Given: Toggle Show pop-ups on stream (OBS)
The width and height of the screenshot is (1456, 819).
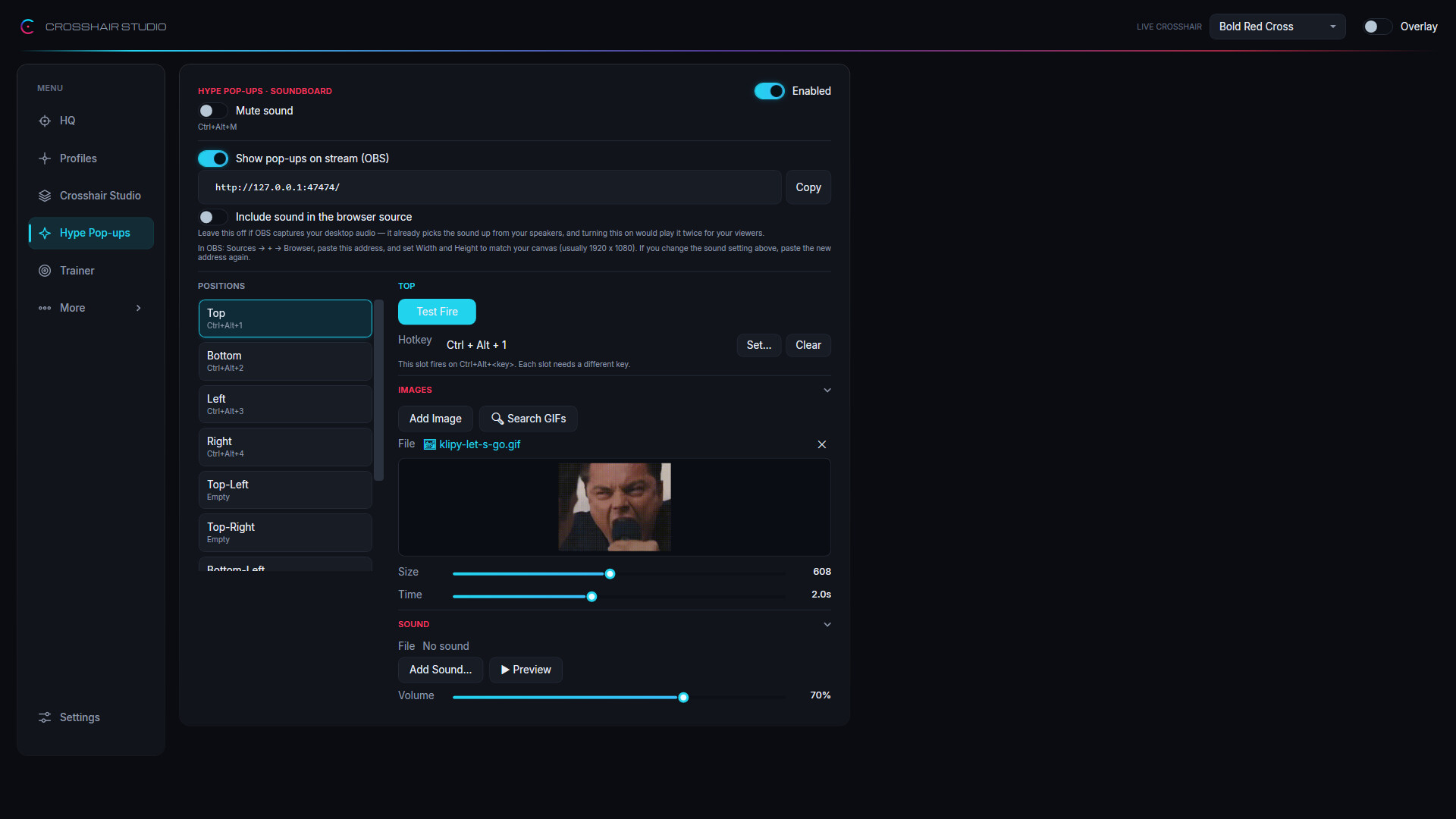Looking at the screenshot, I should 212,158.
